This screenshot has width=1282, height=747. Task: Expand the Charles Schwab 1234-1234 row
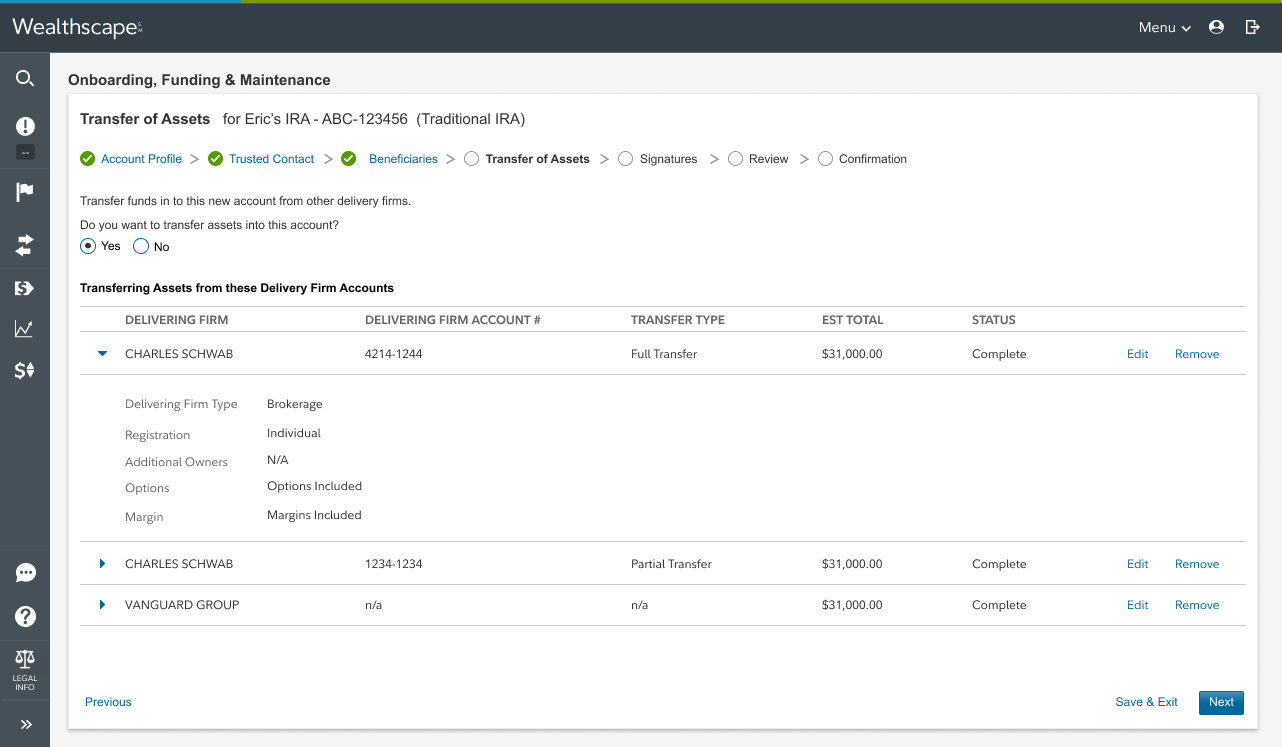102,564
